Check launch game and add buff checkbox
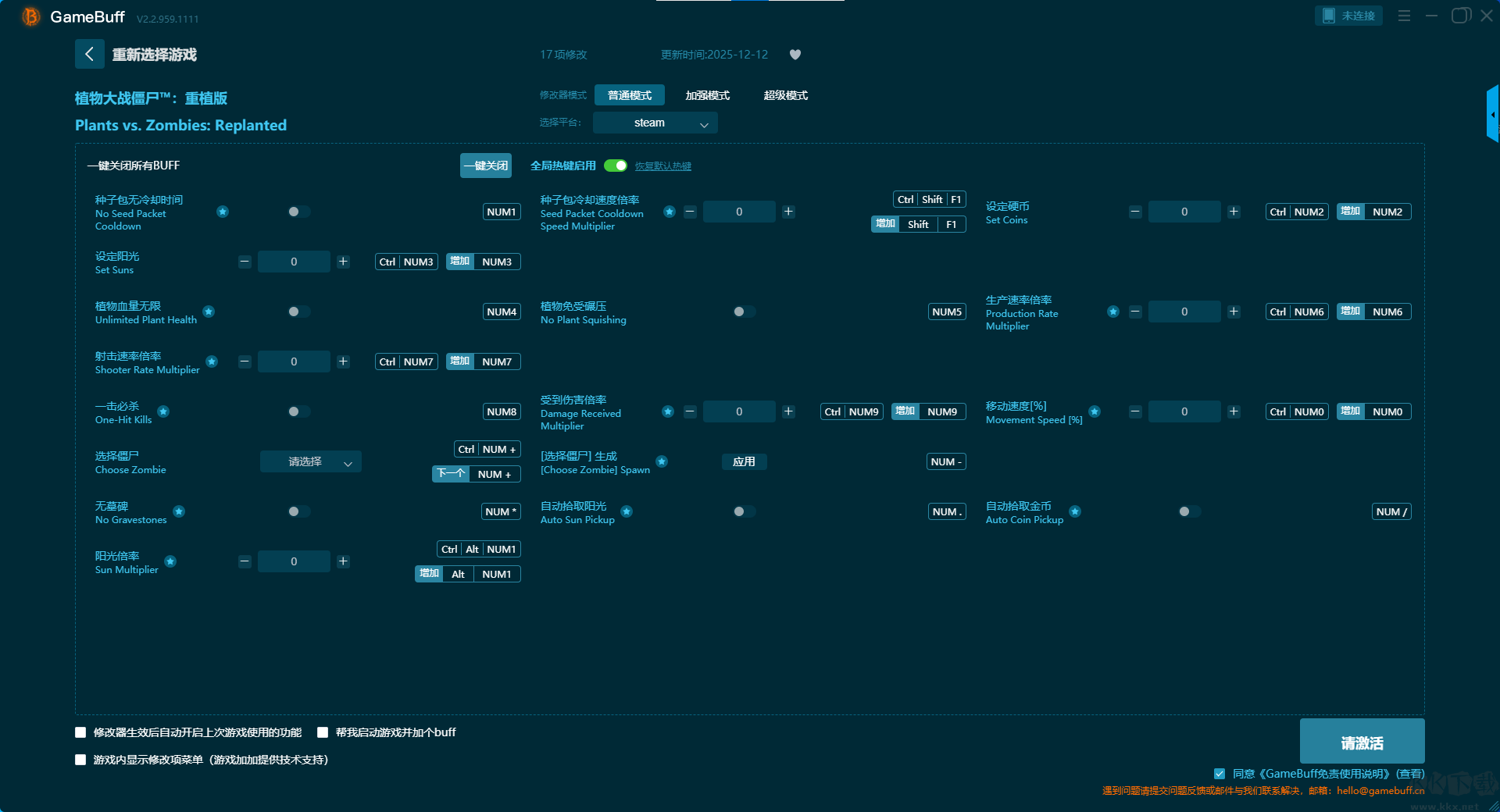The image size is (1500, 812). pos(323,732)
